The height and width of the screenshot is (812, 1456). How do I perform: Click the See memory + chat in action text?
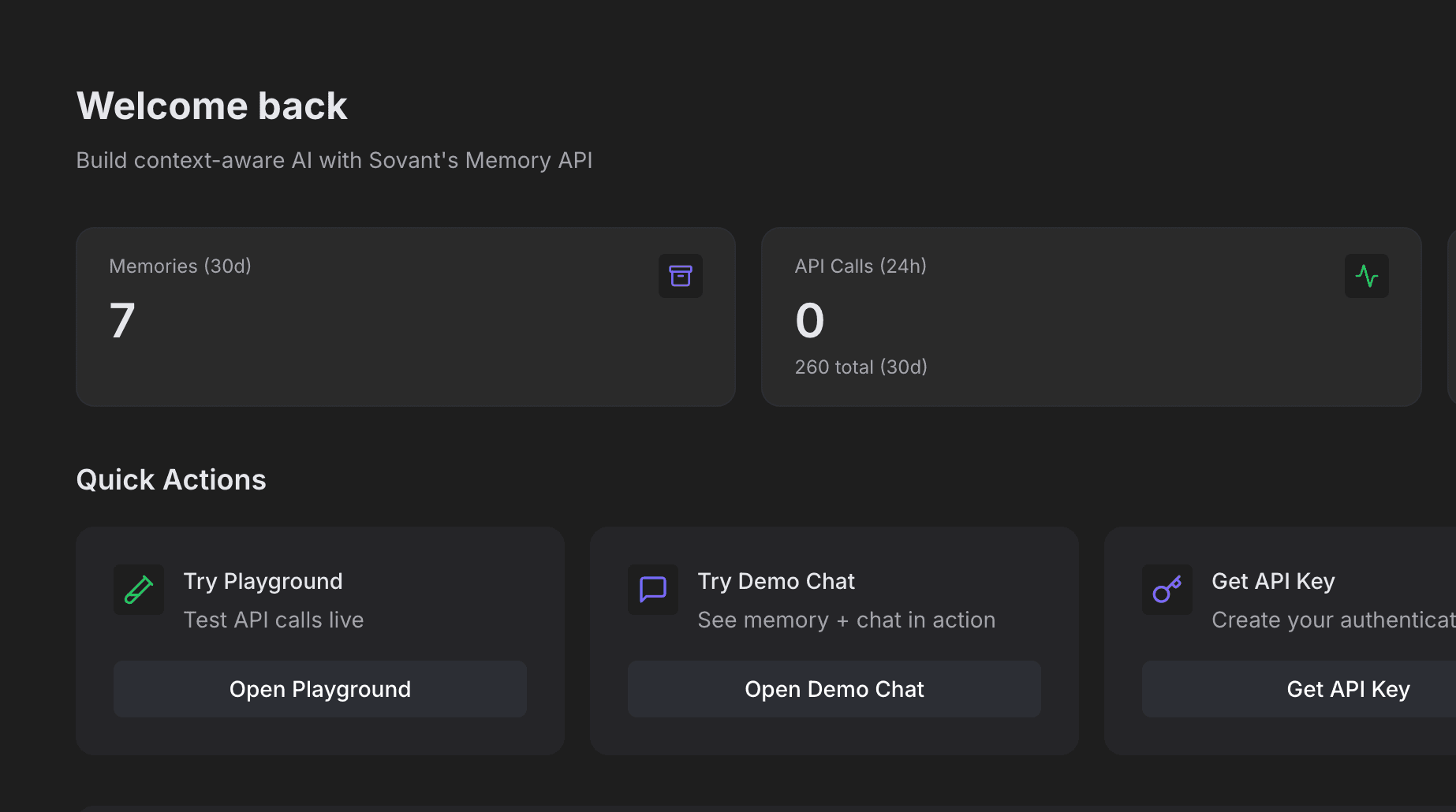(x=846, y=620)
